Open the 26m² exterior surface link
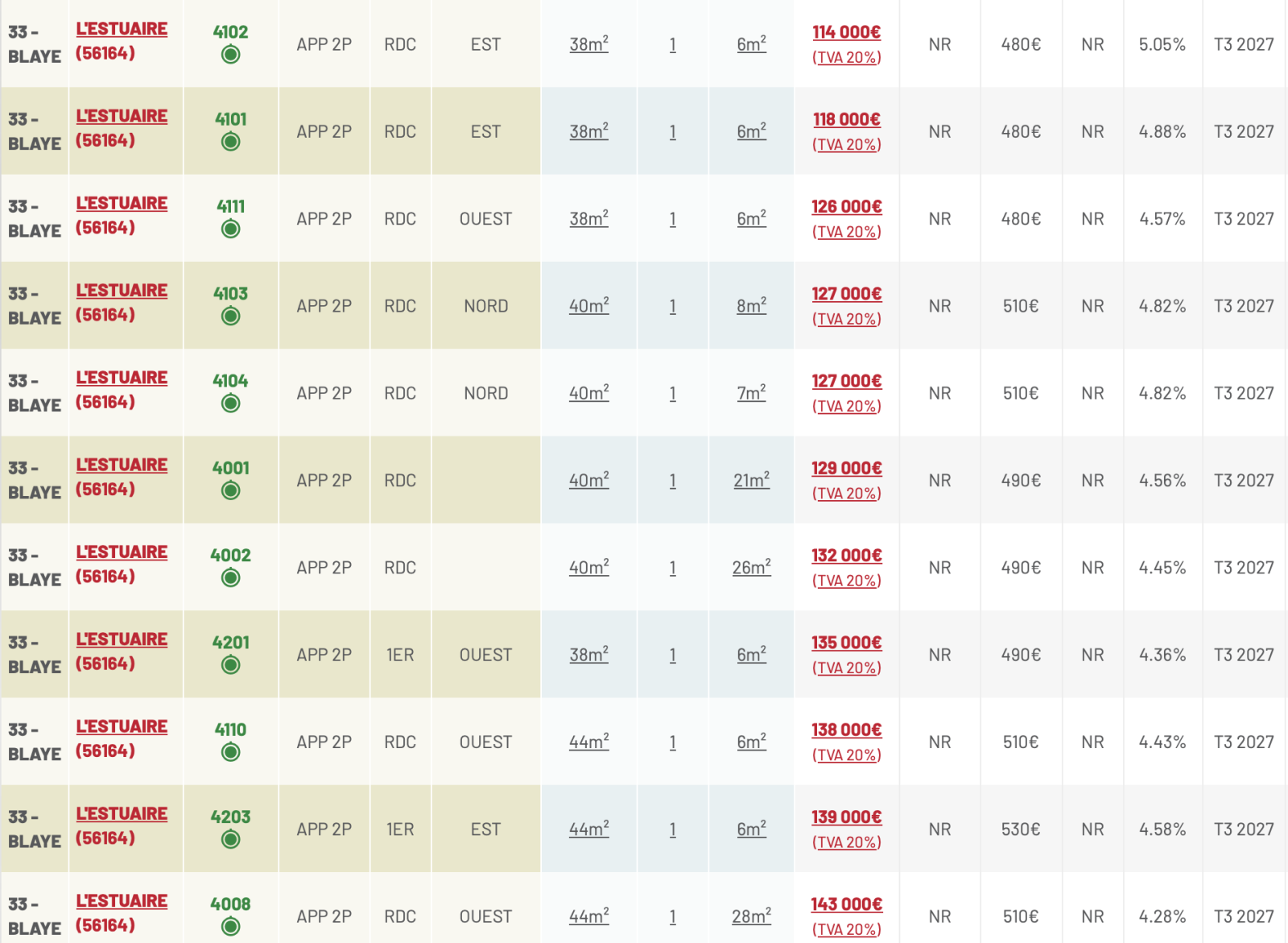 pos(751,568)
